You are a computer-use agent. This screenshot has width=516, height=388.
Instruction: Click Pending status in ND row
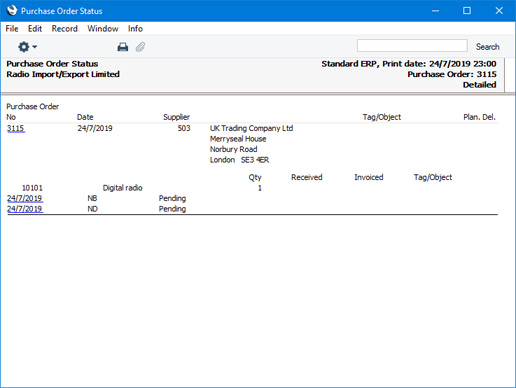point(172,209)
